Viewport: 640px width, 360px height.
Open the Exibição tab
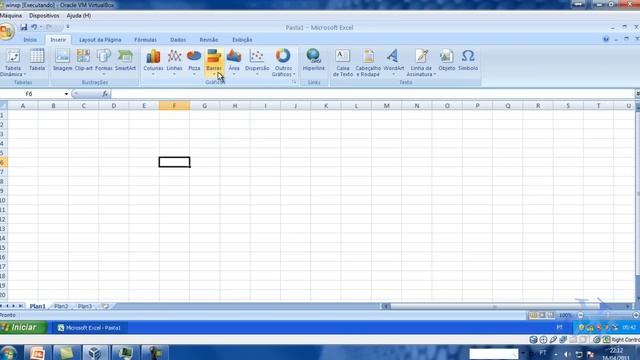(x=242, y=40)
